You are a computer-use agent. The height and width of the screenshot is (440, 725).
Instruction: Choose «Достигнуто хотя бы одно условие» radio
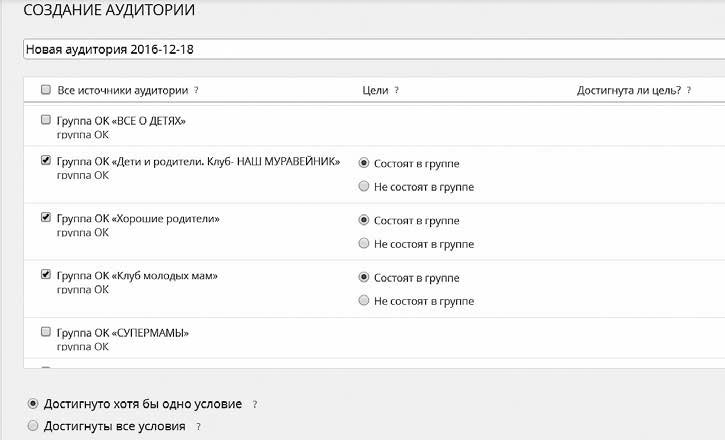coord(34,404)
